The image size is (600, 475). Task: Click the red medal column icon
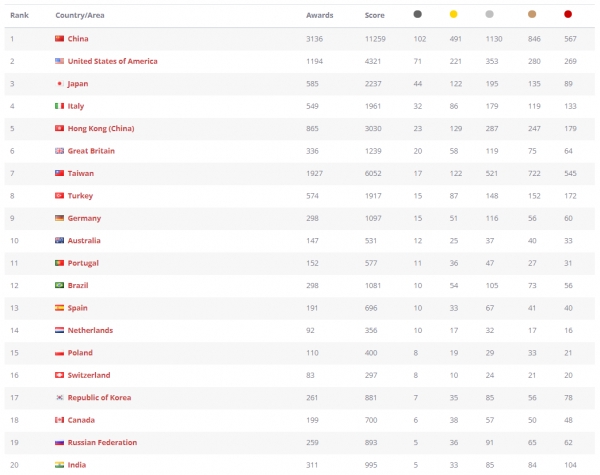[568, 14]
